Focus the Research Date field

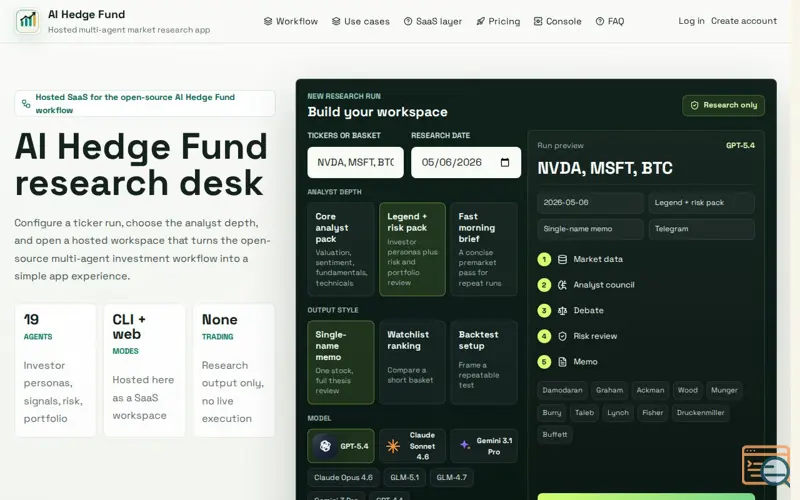pos(466,162)
